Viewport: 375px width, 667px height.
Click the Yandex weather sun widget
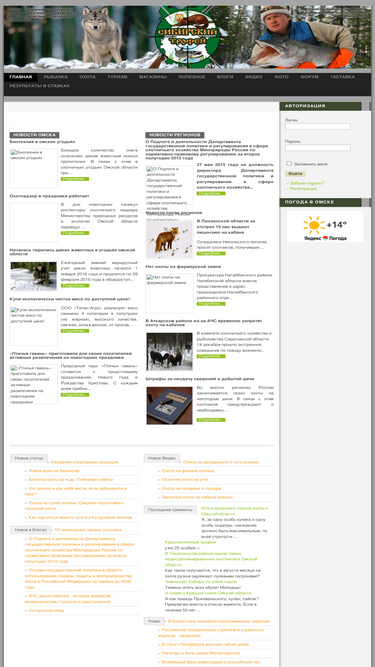(x=325, y=227)
